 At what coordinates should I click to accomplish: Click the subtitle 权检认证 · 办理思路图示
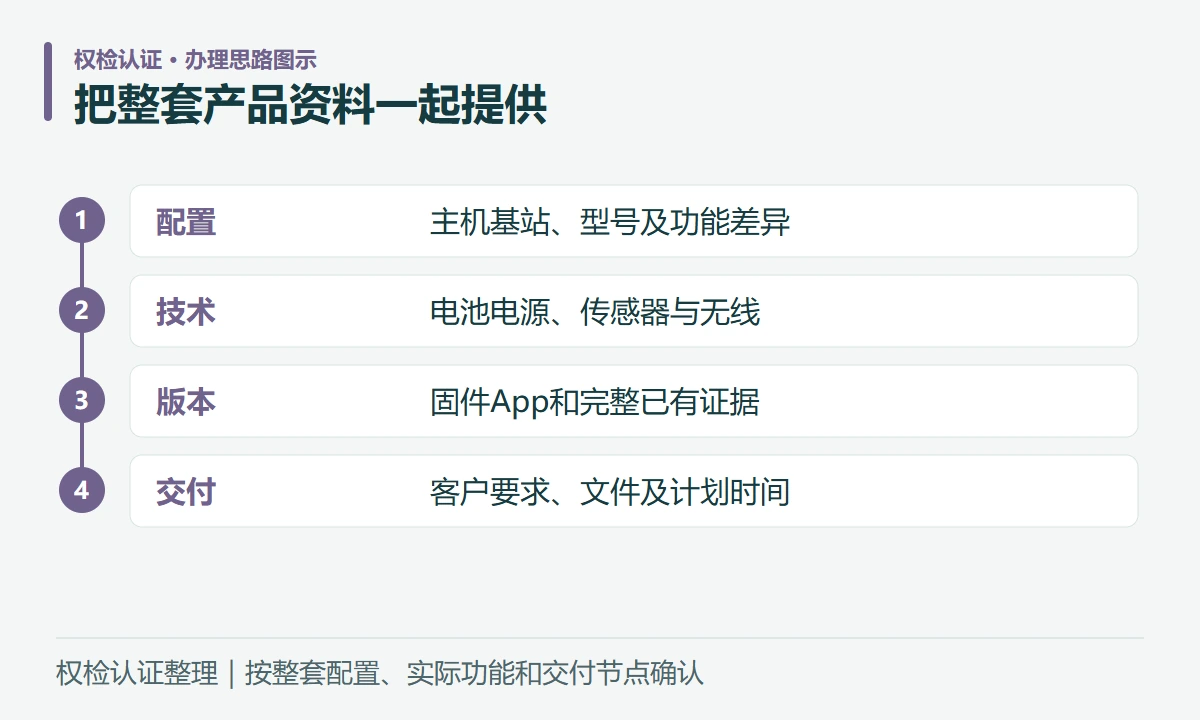[x=195, y=60]
